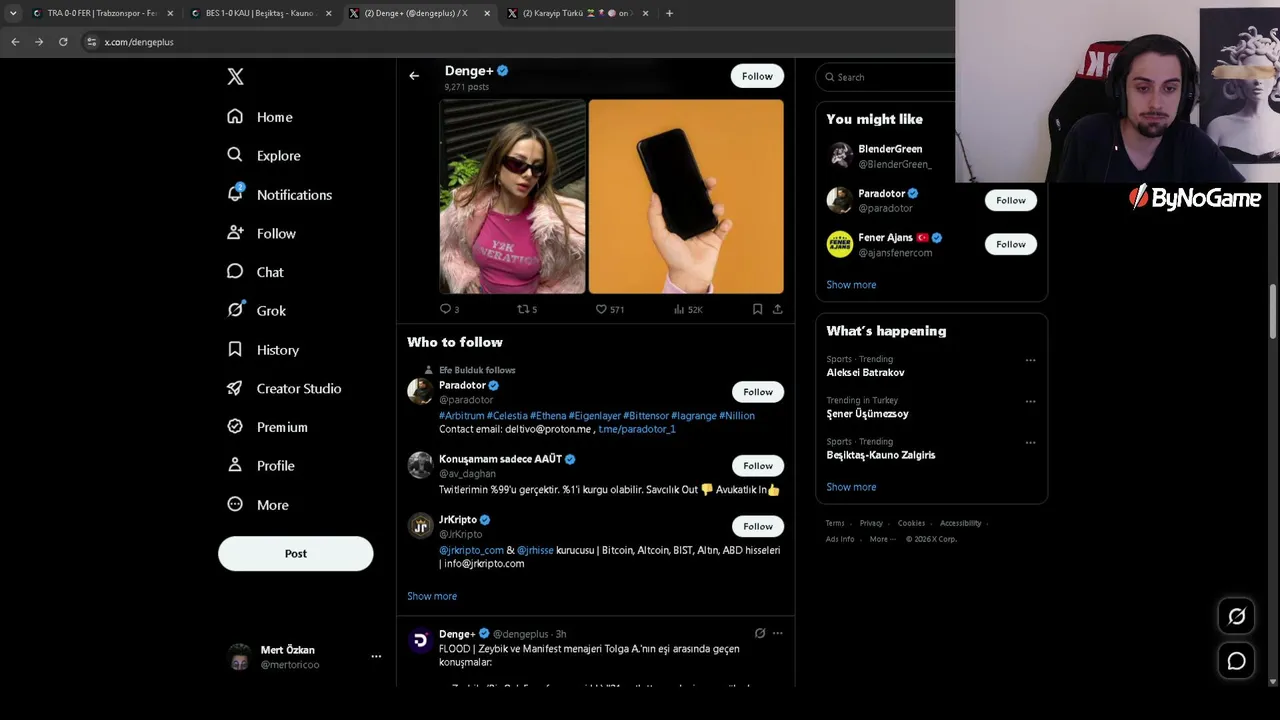The width and height of the screenshot is (1280, 720).
Task: Switch to the TRA 0-0 FER Trabzonspor tab
Action: tap(101, 13)
